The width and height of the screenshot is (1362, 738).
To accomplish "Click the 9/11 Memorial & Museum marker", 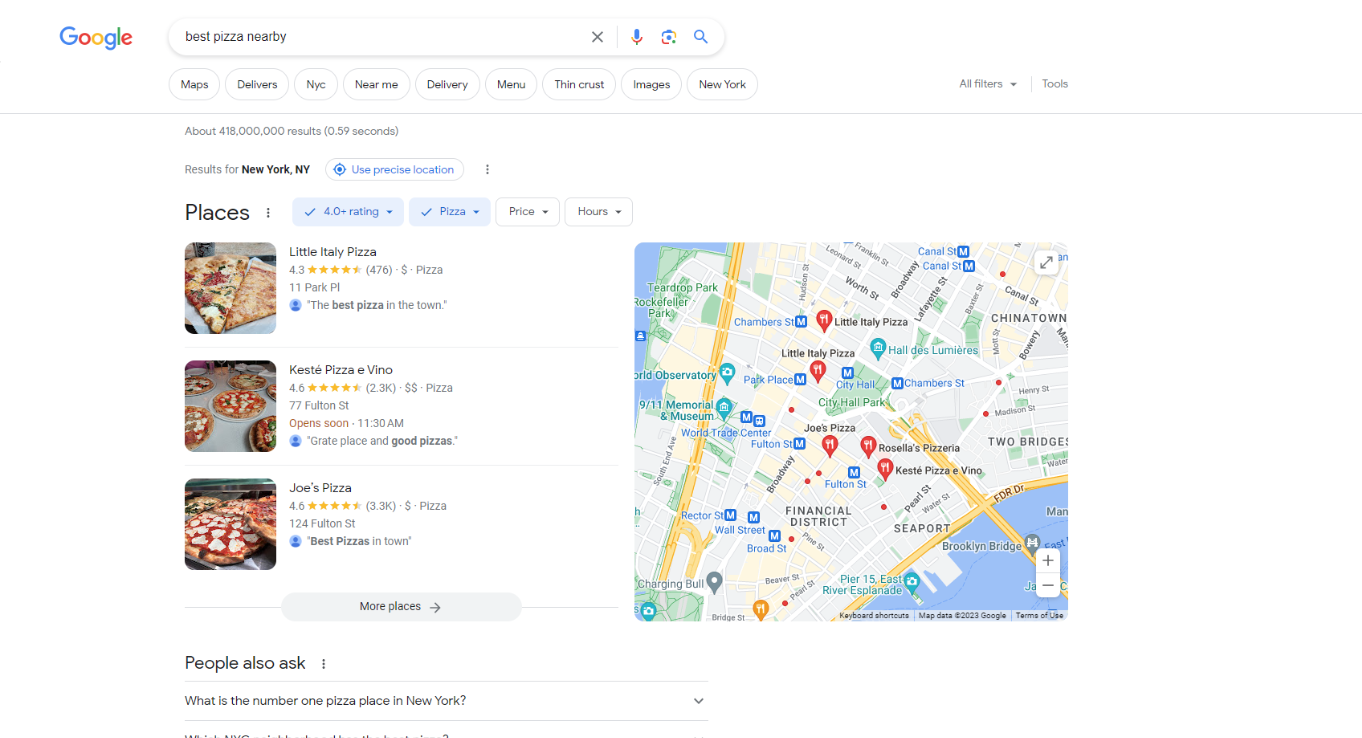I will 724,409.
